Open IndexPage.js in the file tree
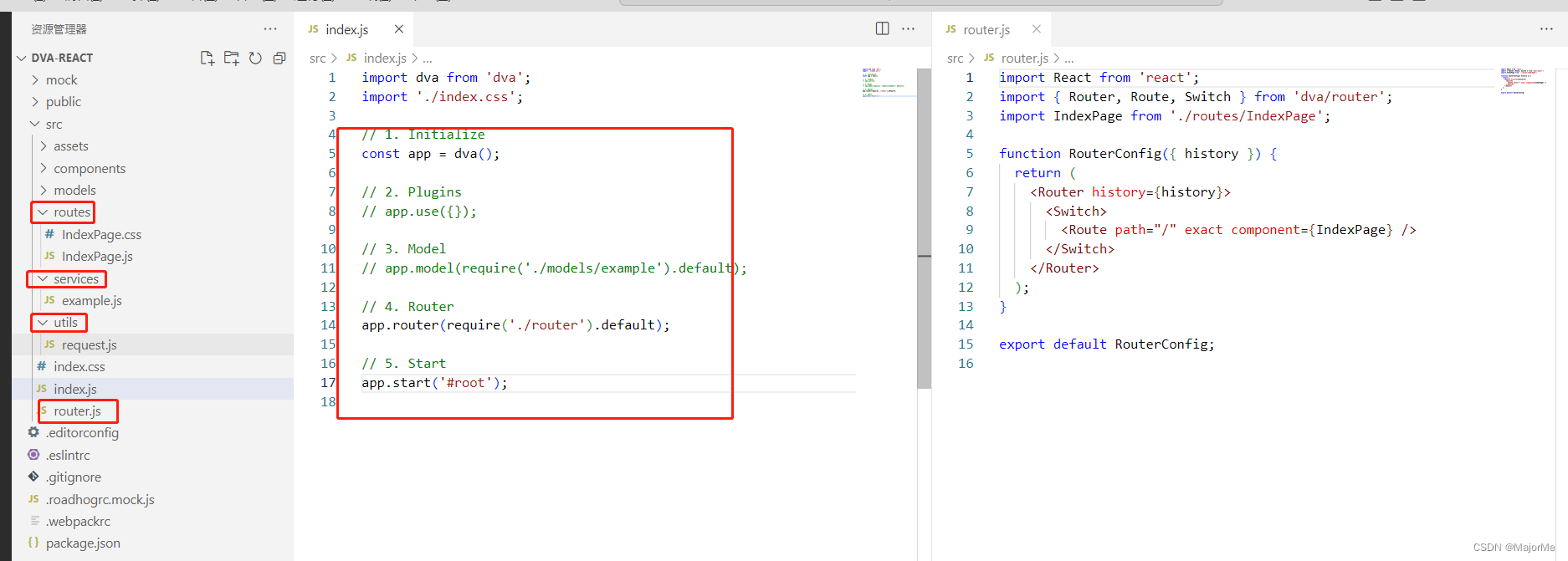The width and height of the screenshot is (1568, 561). click(152, 256)
